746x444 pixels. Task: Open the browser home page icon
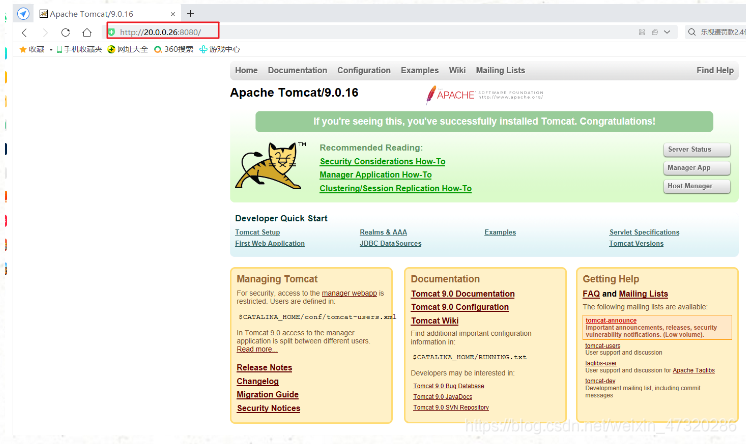(x=87, y=32)
